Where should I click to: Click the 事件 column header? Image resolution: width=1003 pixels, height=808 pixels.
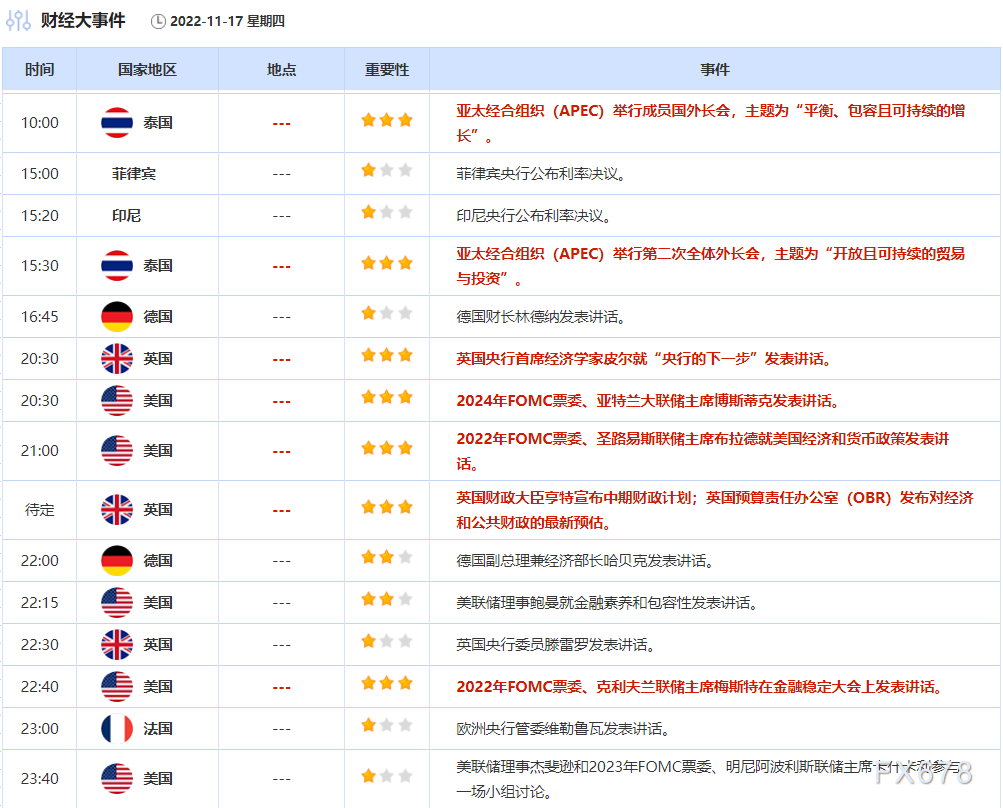[x=715, y=70]
